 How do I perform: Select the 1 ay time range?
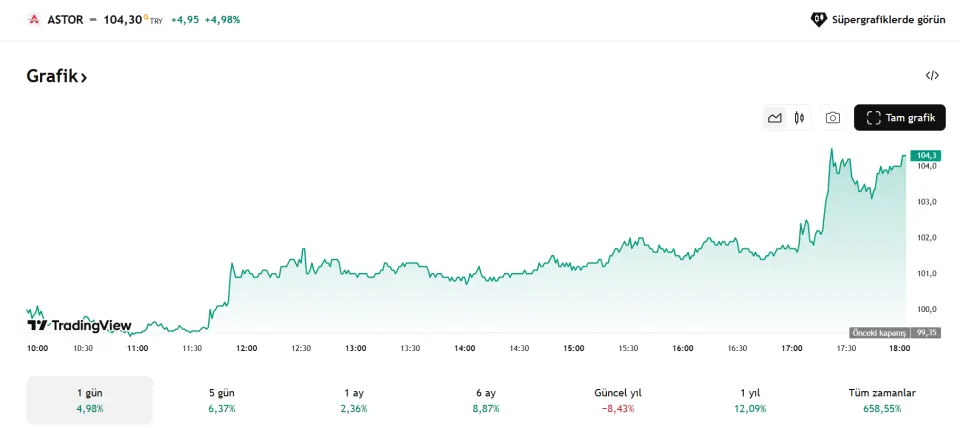click(354, 400)
